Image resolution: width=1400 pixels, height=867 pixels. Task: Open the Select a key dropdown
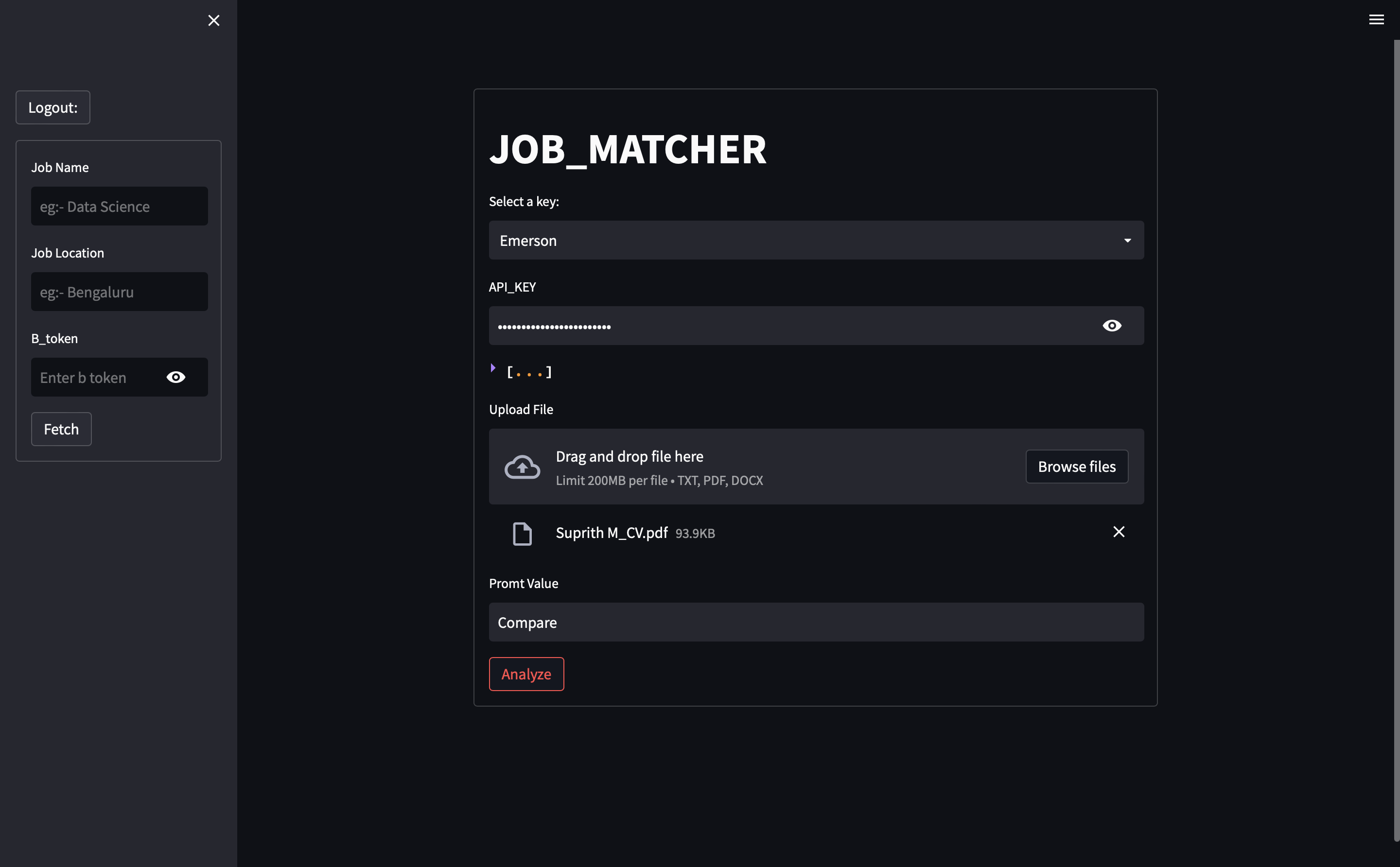803,240
